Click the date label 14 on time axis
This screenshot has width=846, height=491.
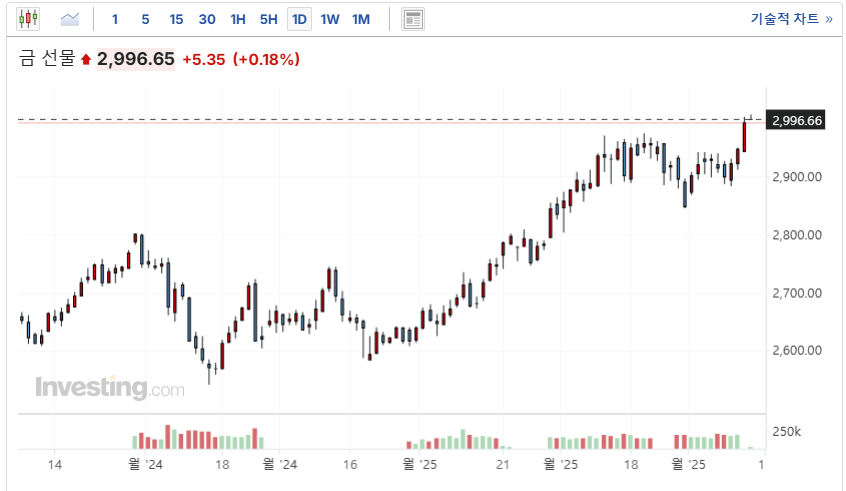tap(54, 464)
